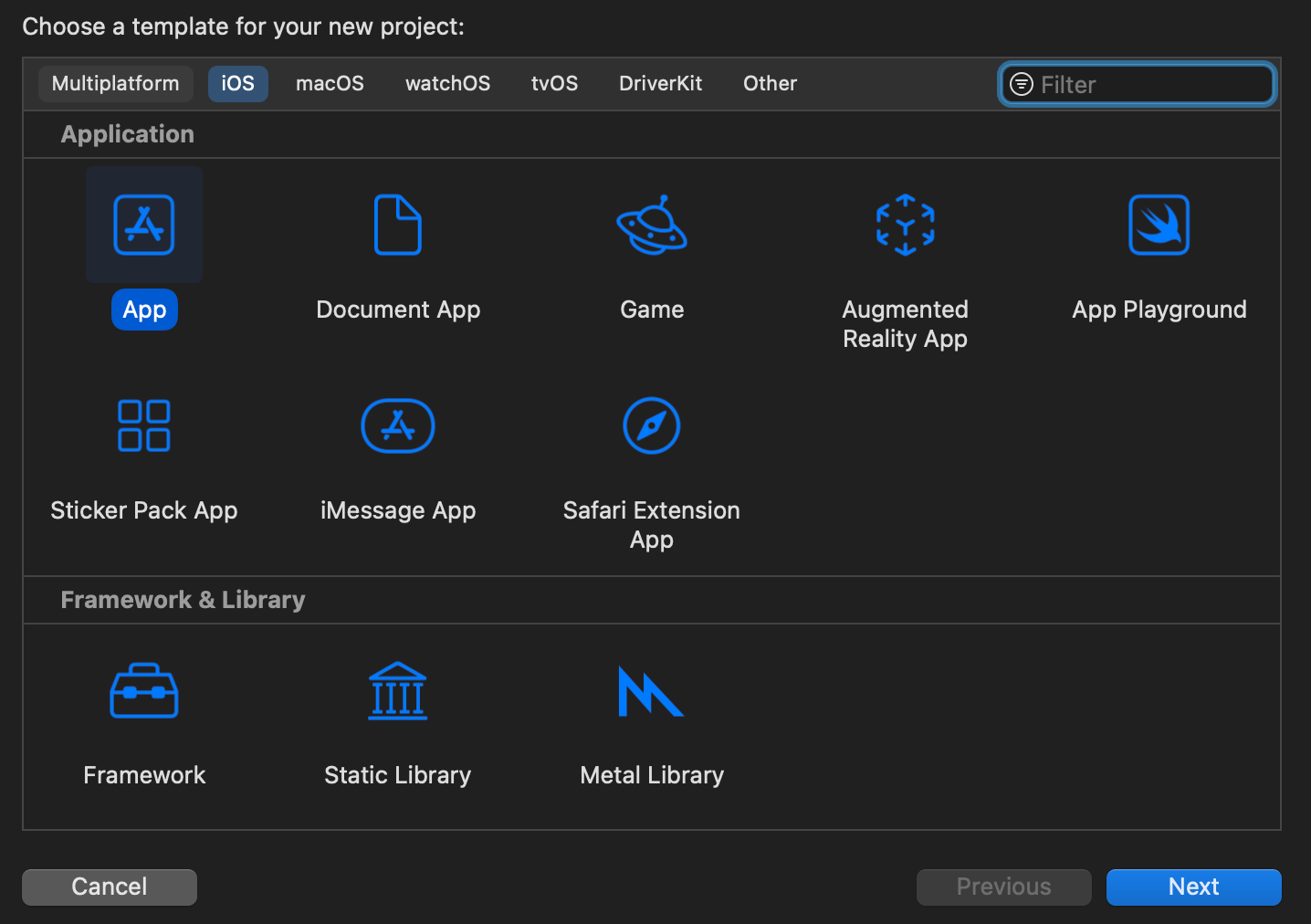1311x924 pixels.
Task: Click the Framework & Library section header
Action: click(x=183, y=600)
